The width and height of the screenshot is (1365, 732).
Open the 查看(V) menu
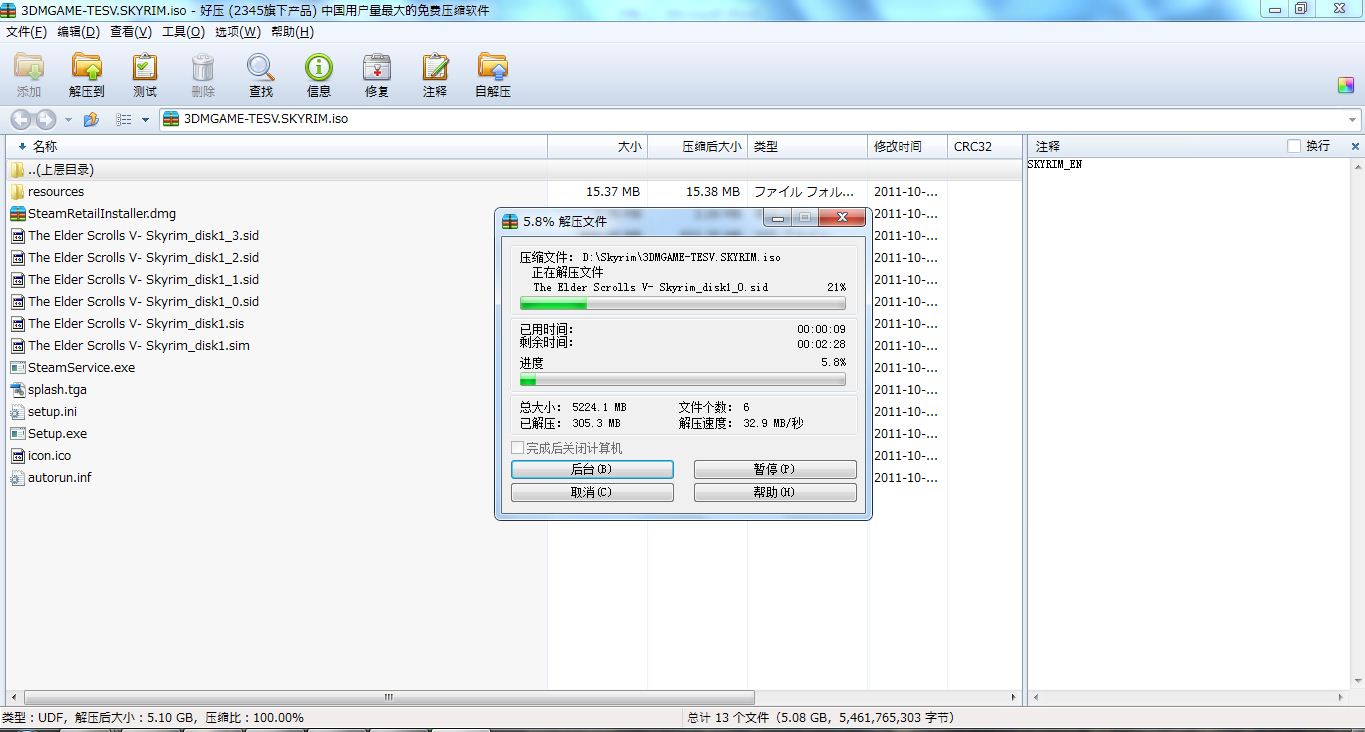(x=131, y=31)
